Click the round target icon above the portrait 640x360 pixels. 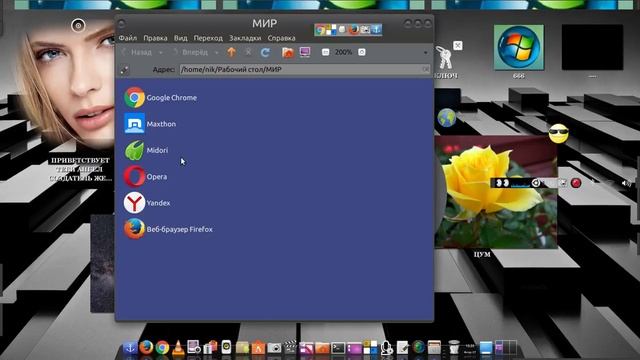[78, 25]
